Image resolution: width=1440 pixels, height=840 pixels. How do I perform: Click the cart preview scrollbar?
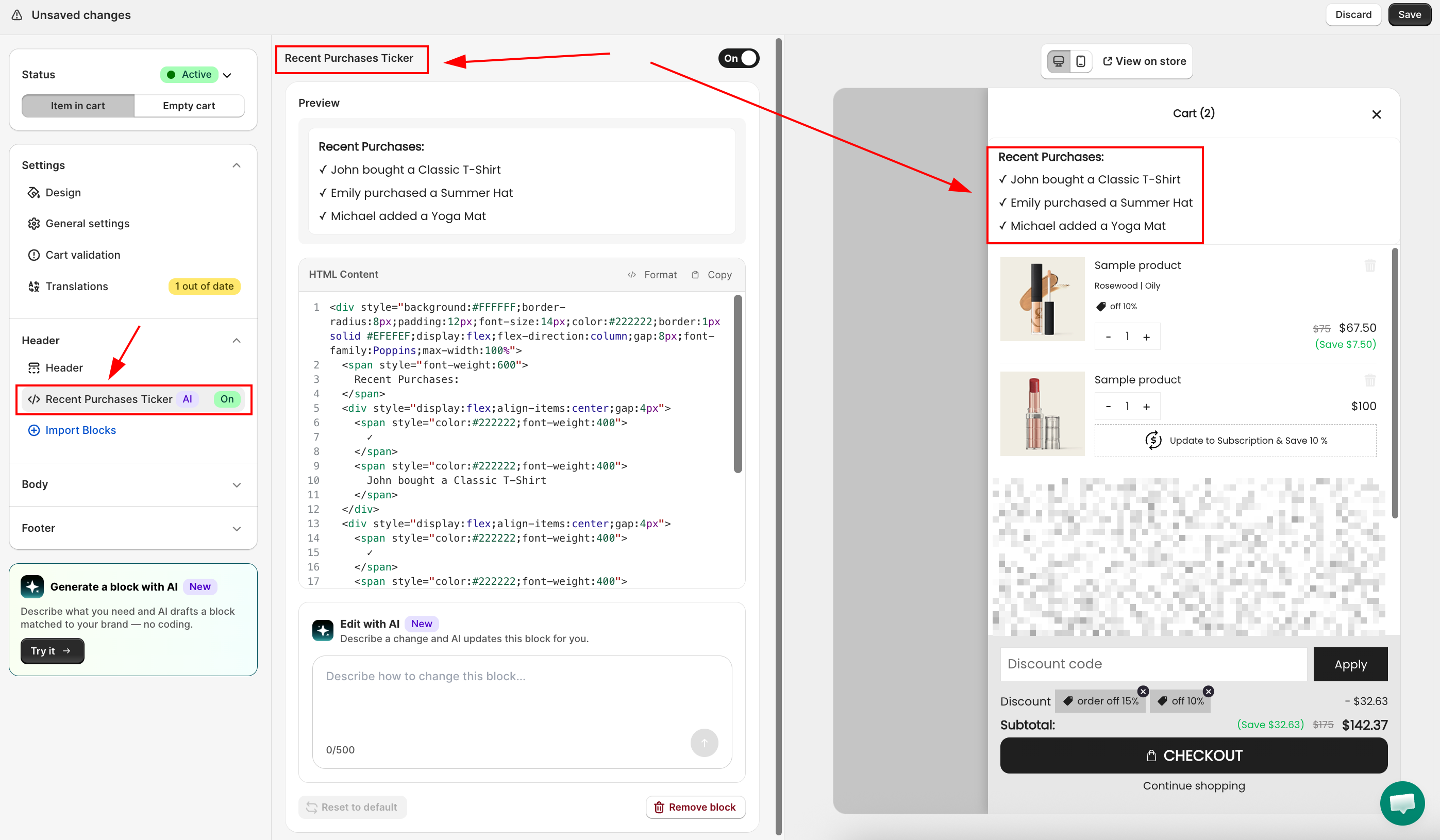1394,383
